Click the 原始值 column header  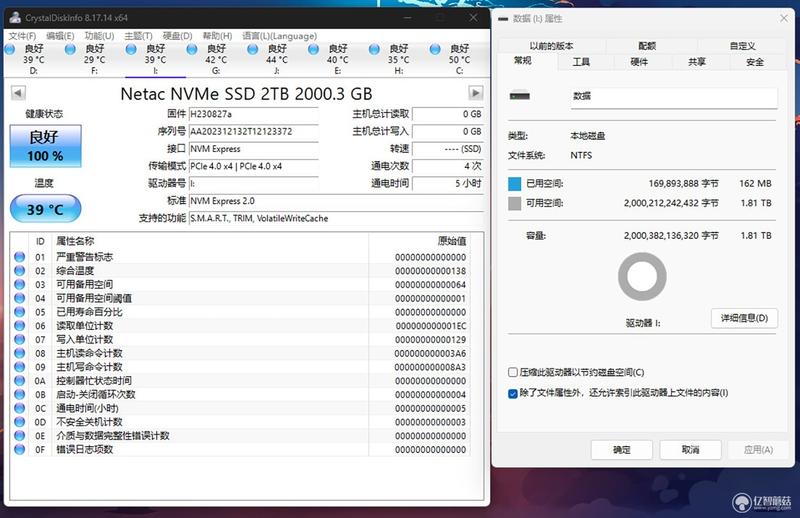452,241
